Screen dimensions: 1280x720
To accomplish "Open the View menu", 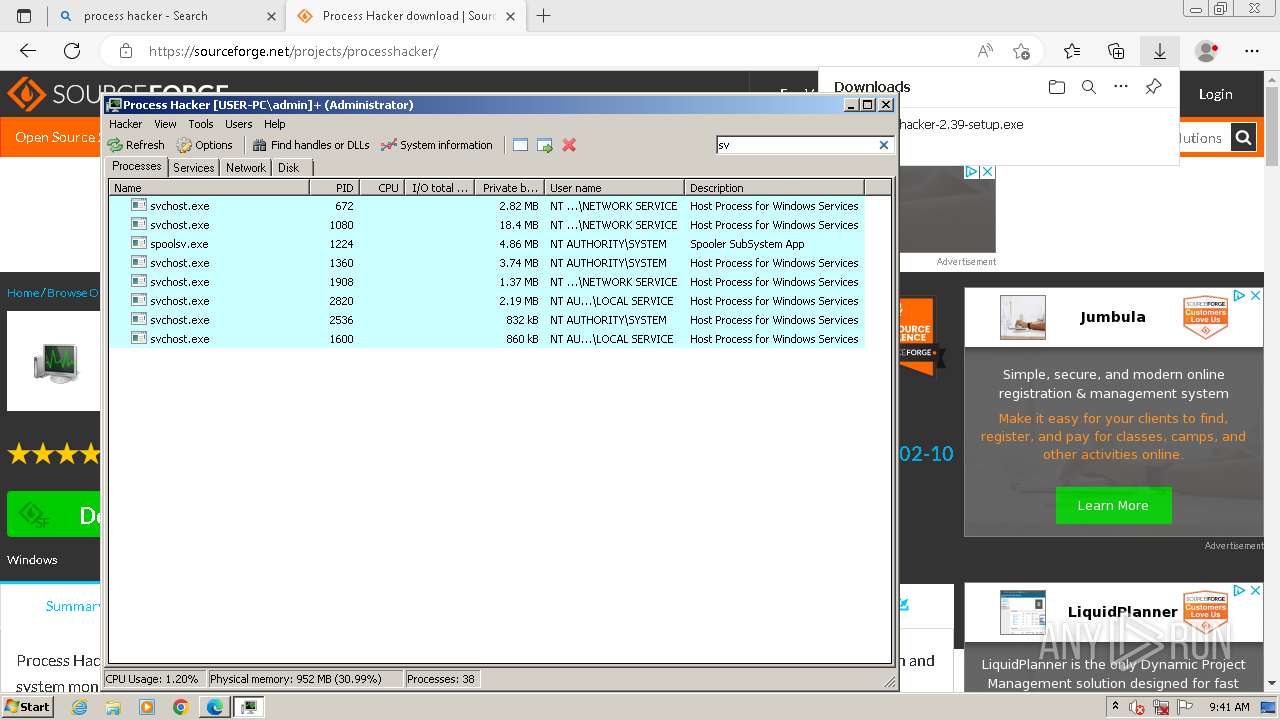I will 165,124.
